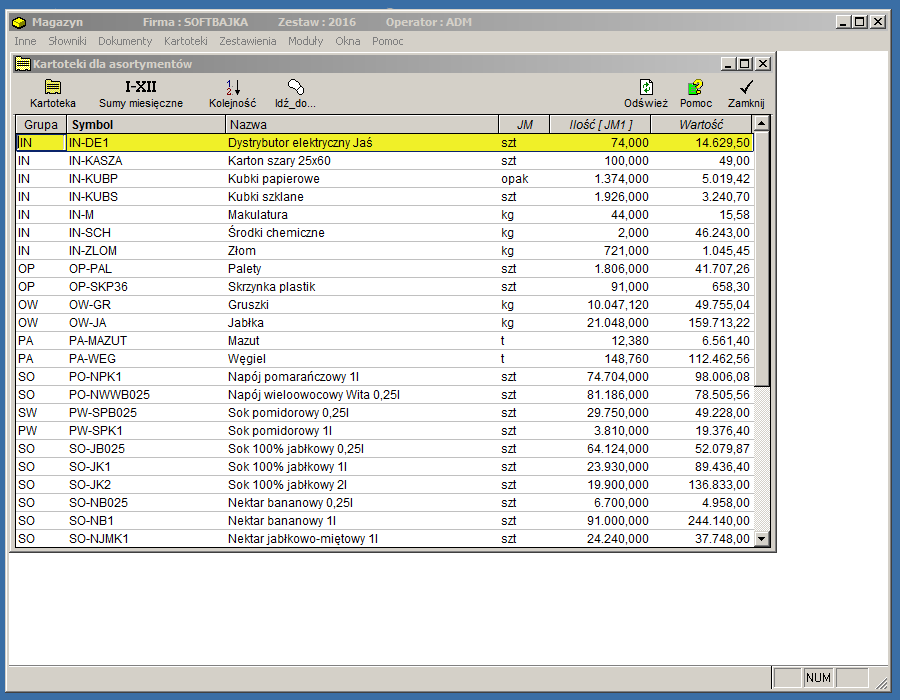This screenshot has width=900, height=700.
Task: Sort by the Symbol column header
Action: [x=146, y=125]
